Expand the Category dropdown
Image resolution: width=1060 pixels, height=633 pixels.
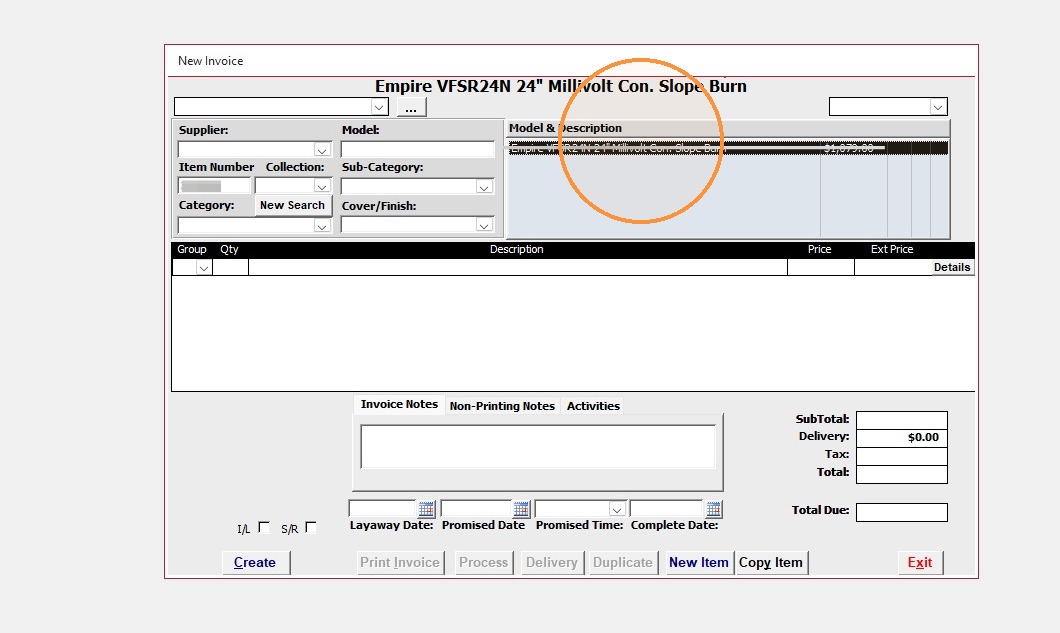pos(322,225)
